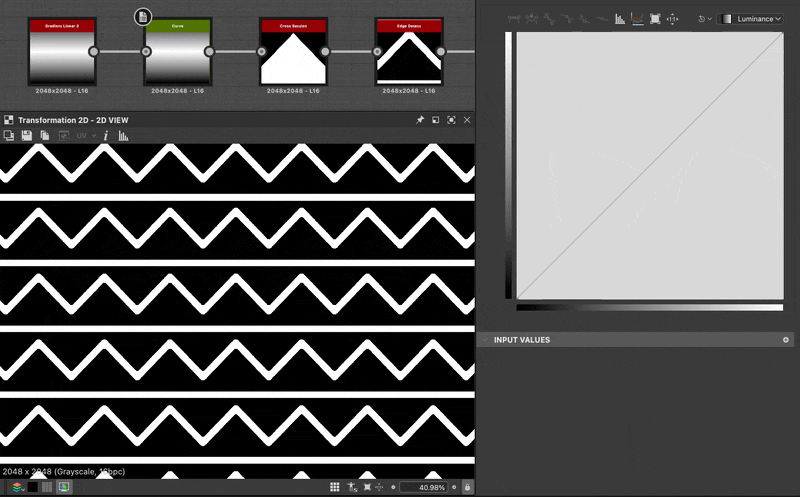Screen dimensions: 800x497
Task: Click the figure icon right of the grid toggle
Action: tap(352, 487)
